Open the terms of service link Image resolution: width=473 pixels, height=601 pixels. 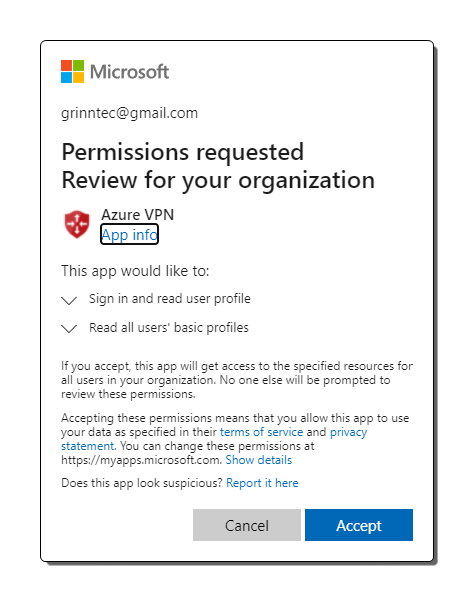tap(261, 432)
